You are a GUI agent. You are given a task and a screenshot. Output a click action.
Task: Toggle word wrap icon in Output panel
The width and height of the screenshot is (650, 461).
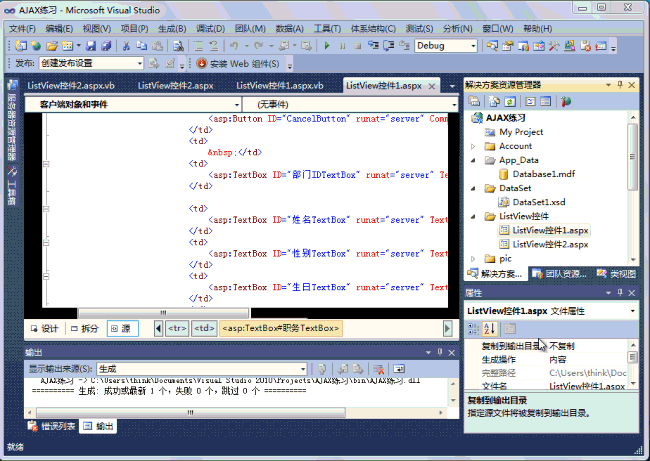(399, 369)
